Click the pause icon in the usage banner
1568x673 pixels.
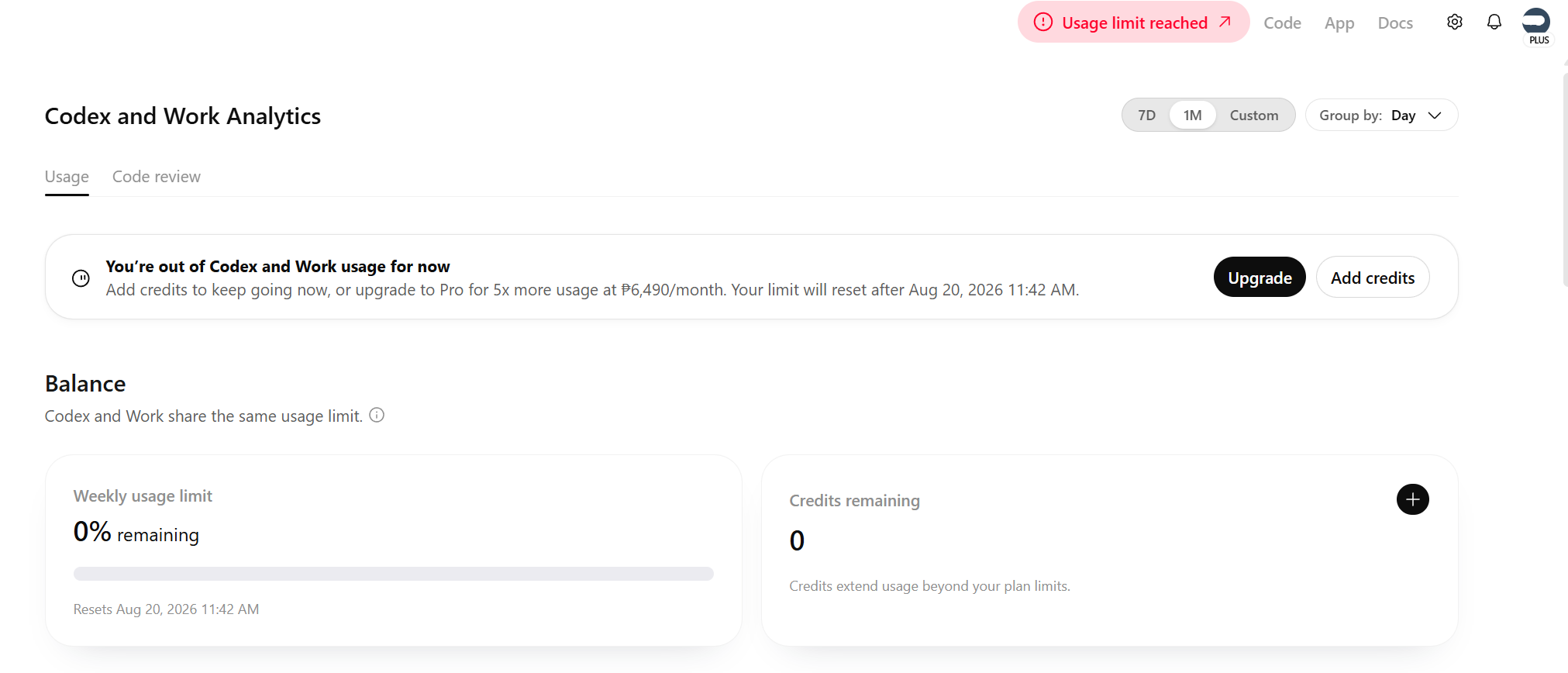coord(81,278)
